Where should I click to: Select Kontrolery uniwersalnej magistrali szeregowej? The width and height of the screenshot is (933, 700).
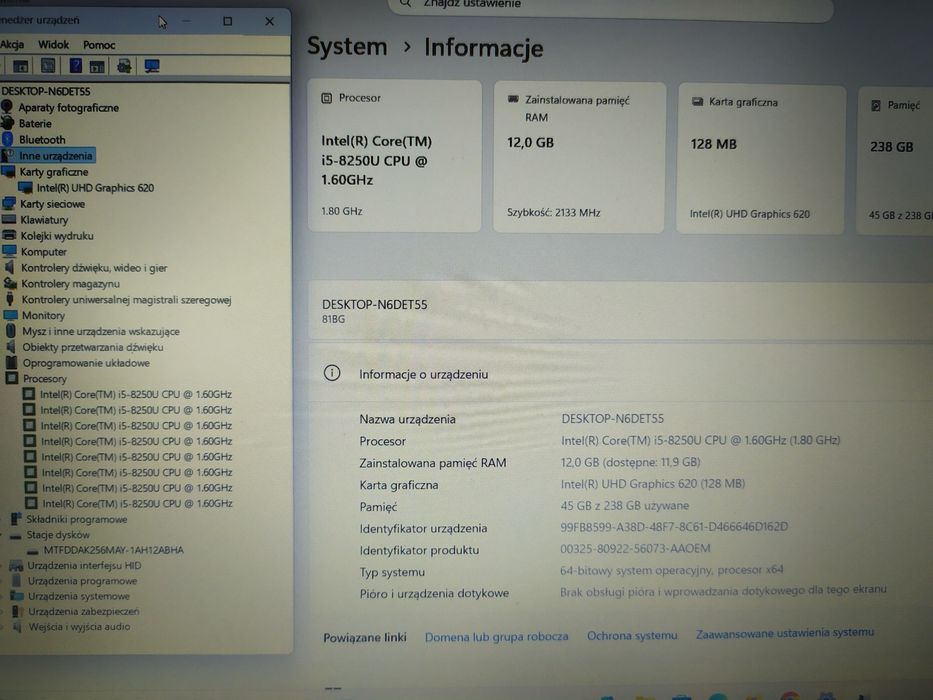[126, 300]
